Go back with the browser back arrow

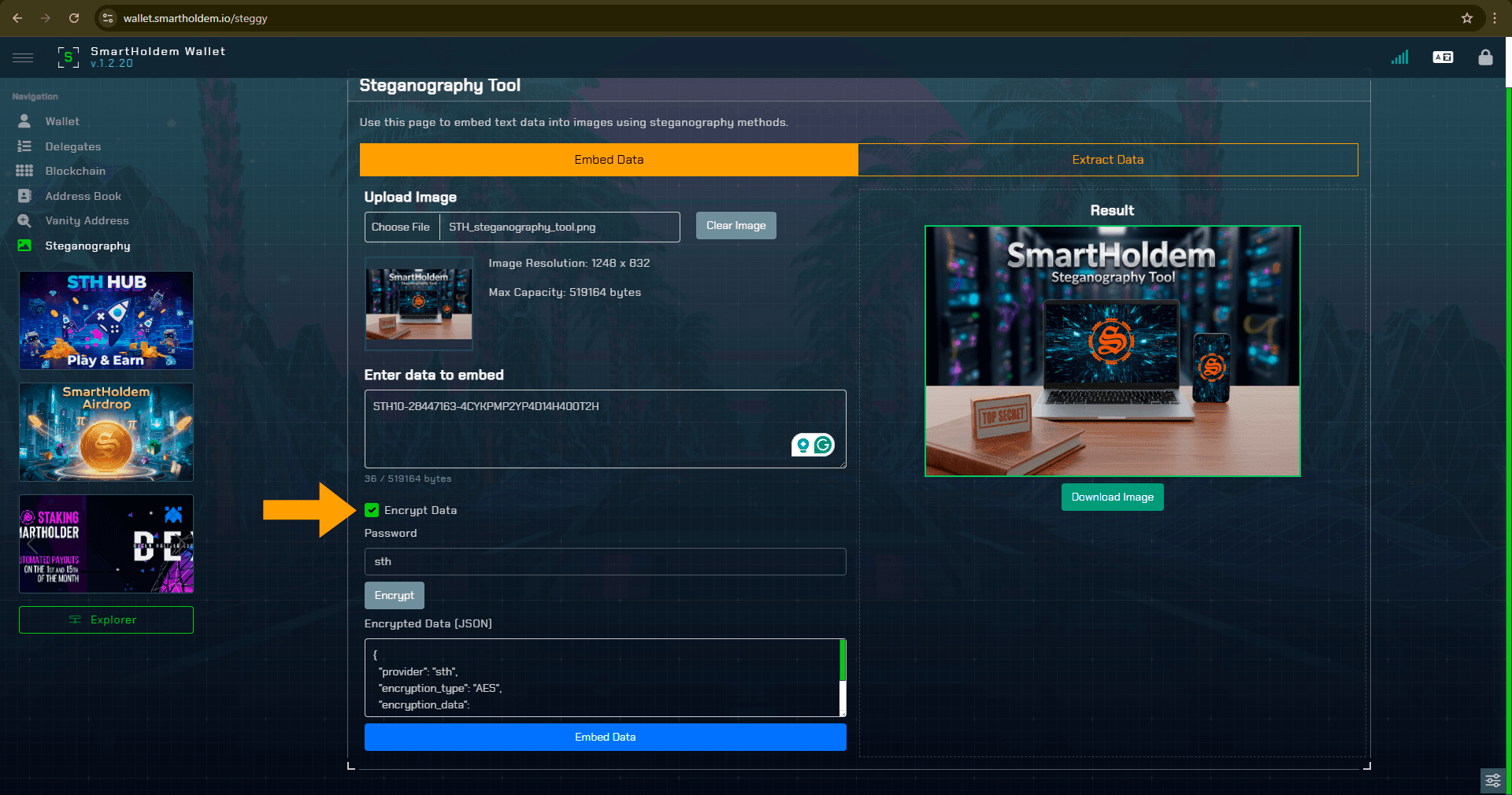click(17, 18)
